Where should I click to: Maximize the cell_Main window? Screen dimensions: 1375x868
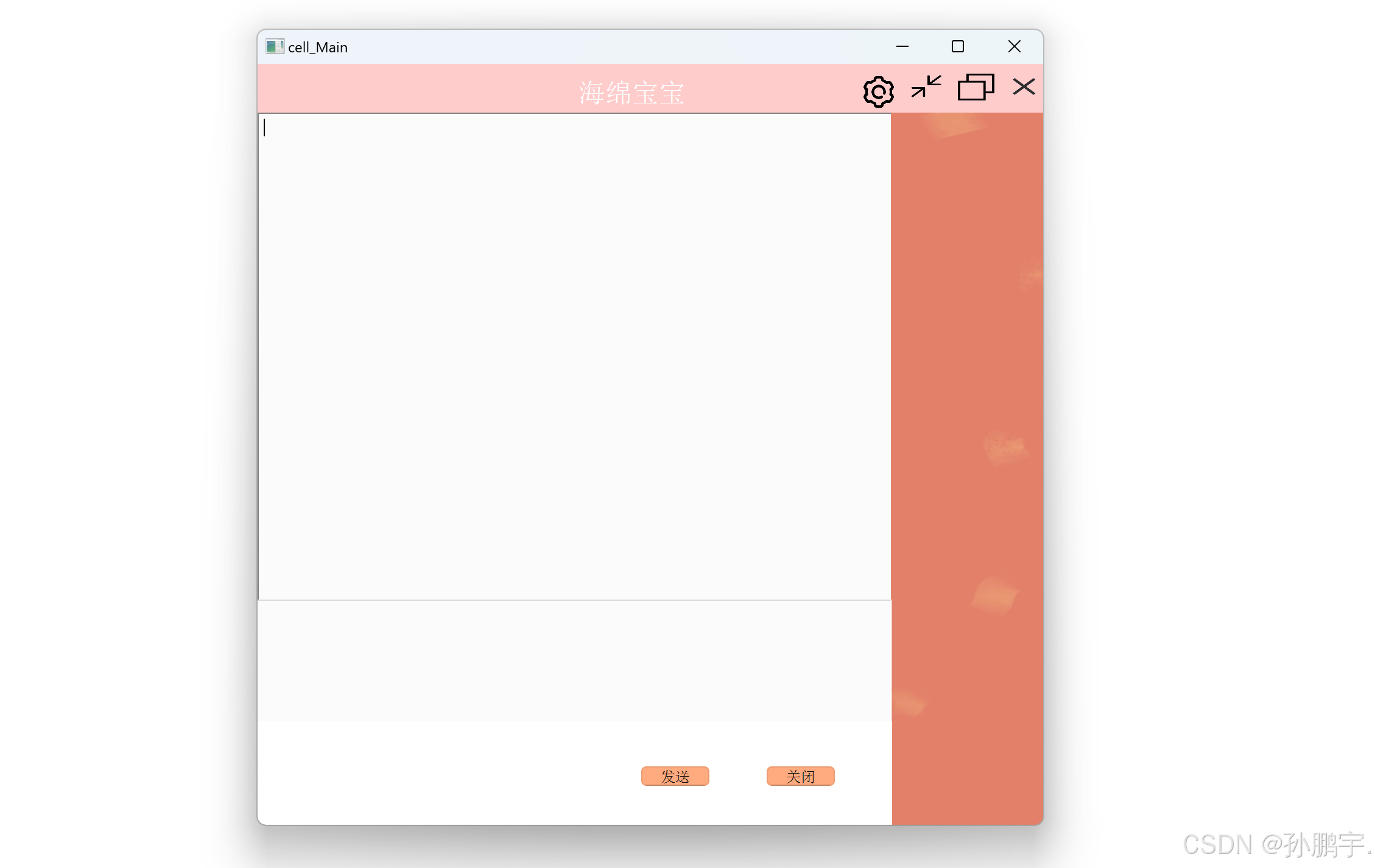958,46
